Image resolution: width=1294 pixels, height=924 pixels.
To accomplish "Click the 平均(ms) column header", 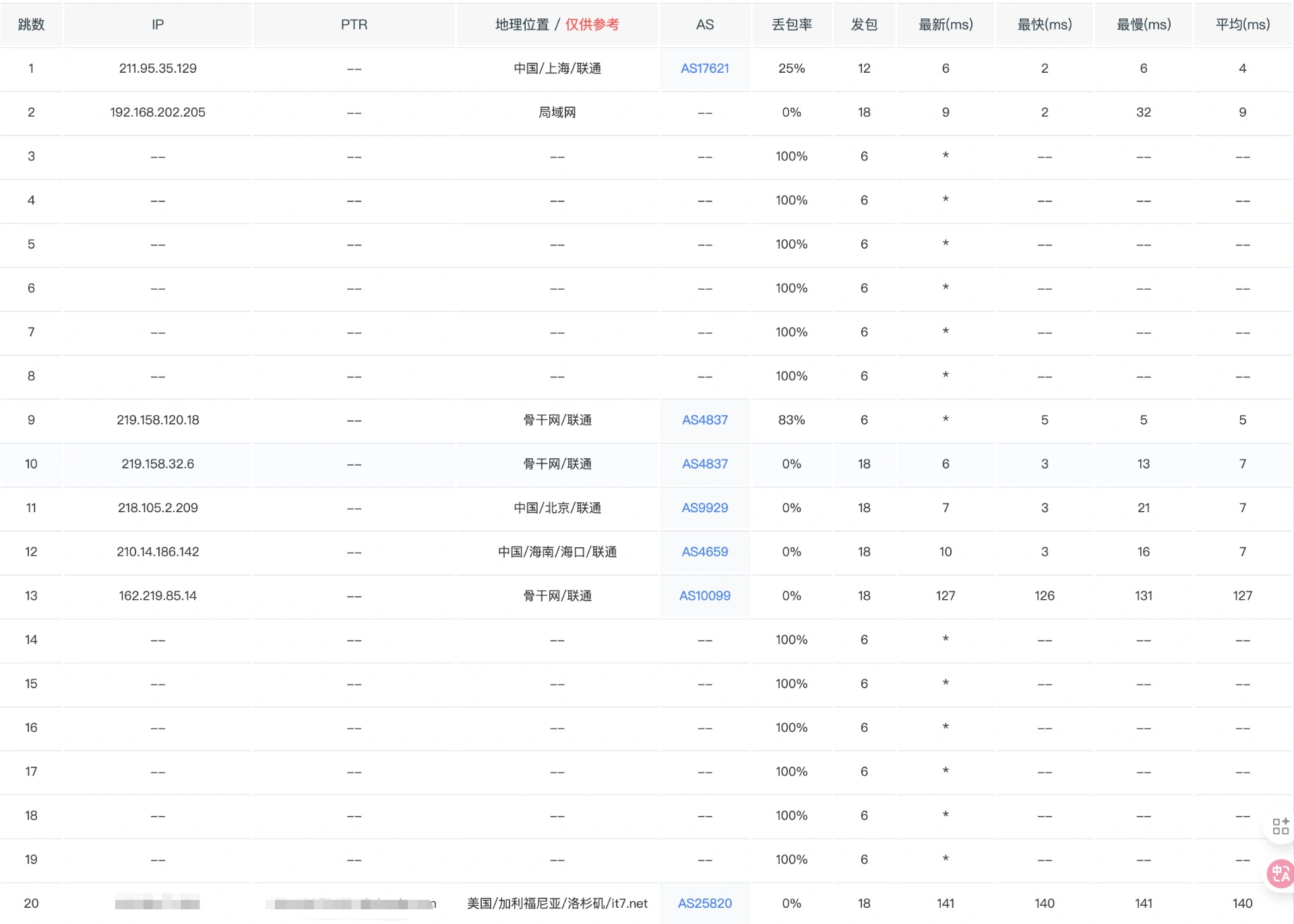I will (x=1242, y=25).
